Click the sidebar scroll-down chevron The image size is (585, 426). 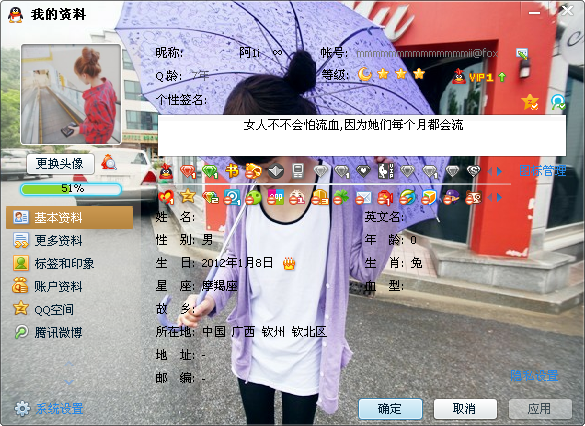coord(69,382)
